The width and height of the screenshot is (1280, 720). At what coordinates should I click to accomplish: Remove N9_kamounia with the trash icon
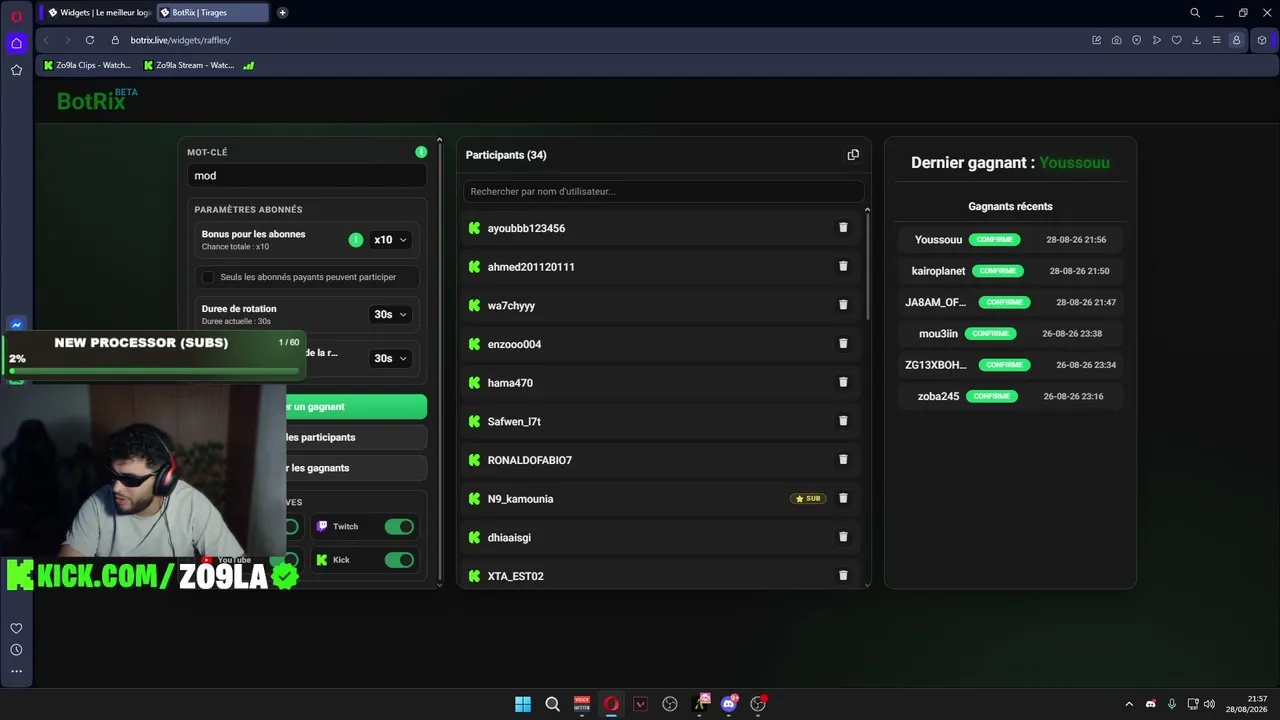pyautogui.click(x=843, y=499)
